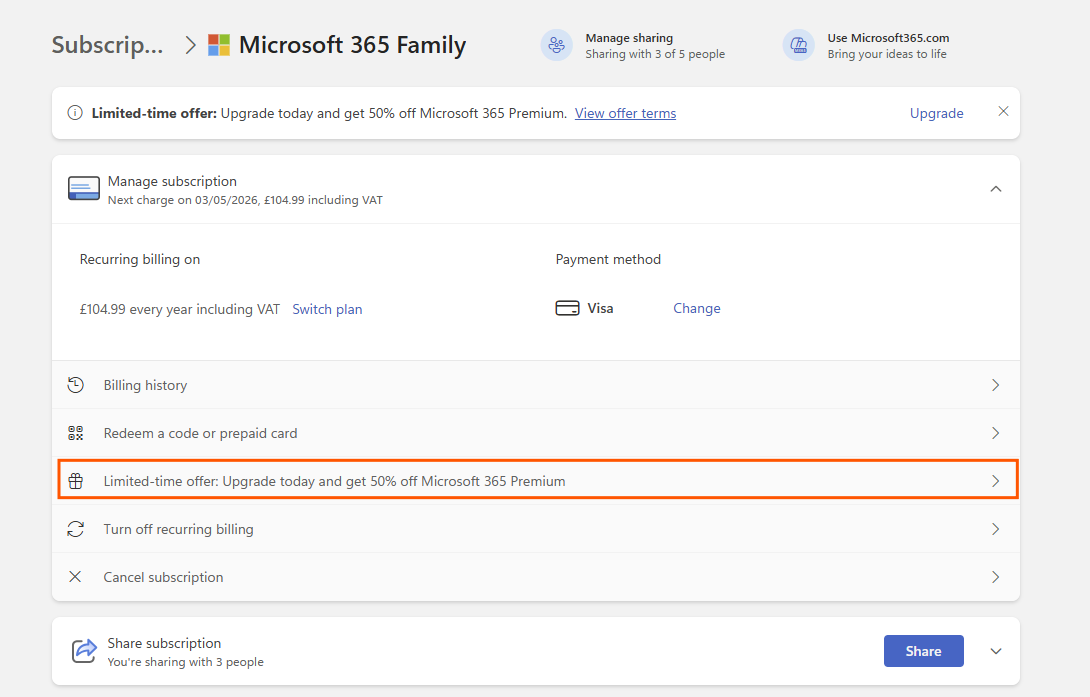Screen dimensions: 1090x697
Task: Click the Microsoft 365 Family page title
Action: point(352,45)
